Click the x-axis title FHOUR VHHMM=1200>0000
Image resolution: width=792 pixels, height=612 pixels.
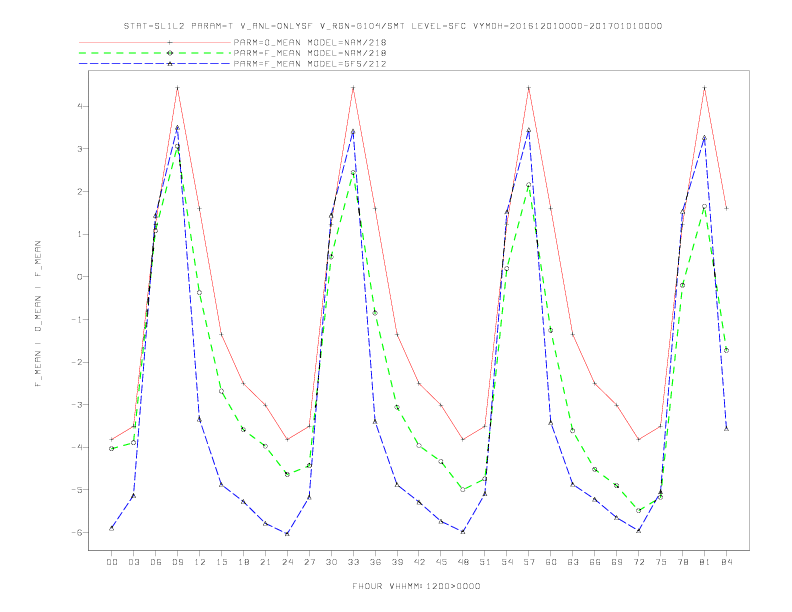(x=416, y=586)
